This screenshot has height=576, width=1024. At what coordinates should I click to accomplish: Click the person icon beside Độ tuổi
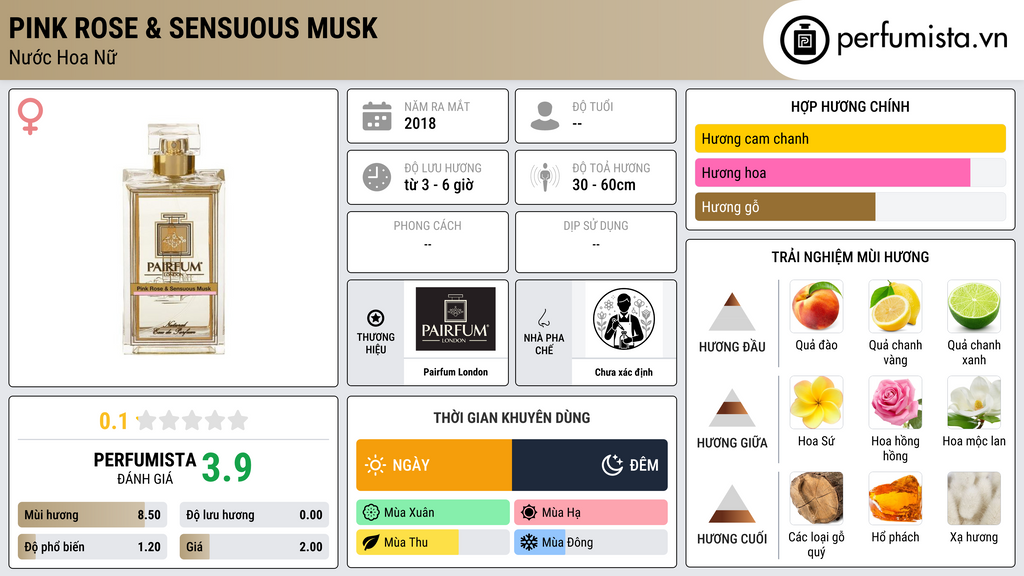click(x=545, y=116)
